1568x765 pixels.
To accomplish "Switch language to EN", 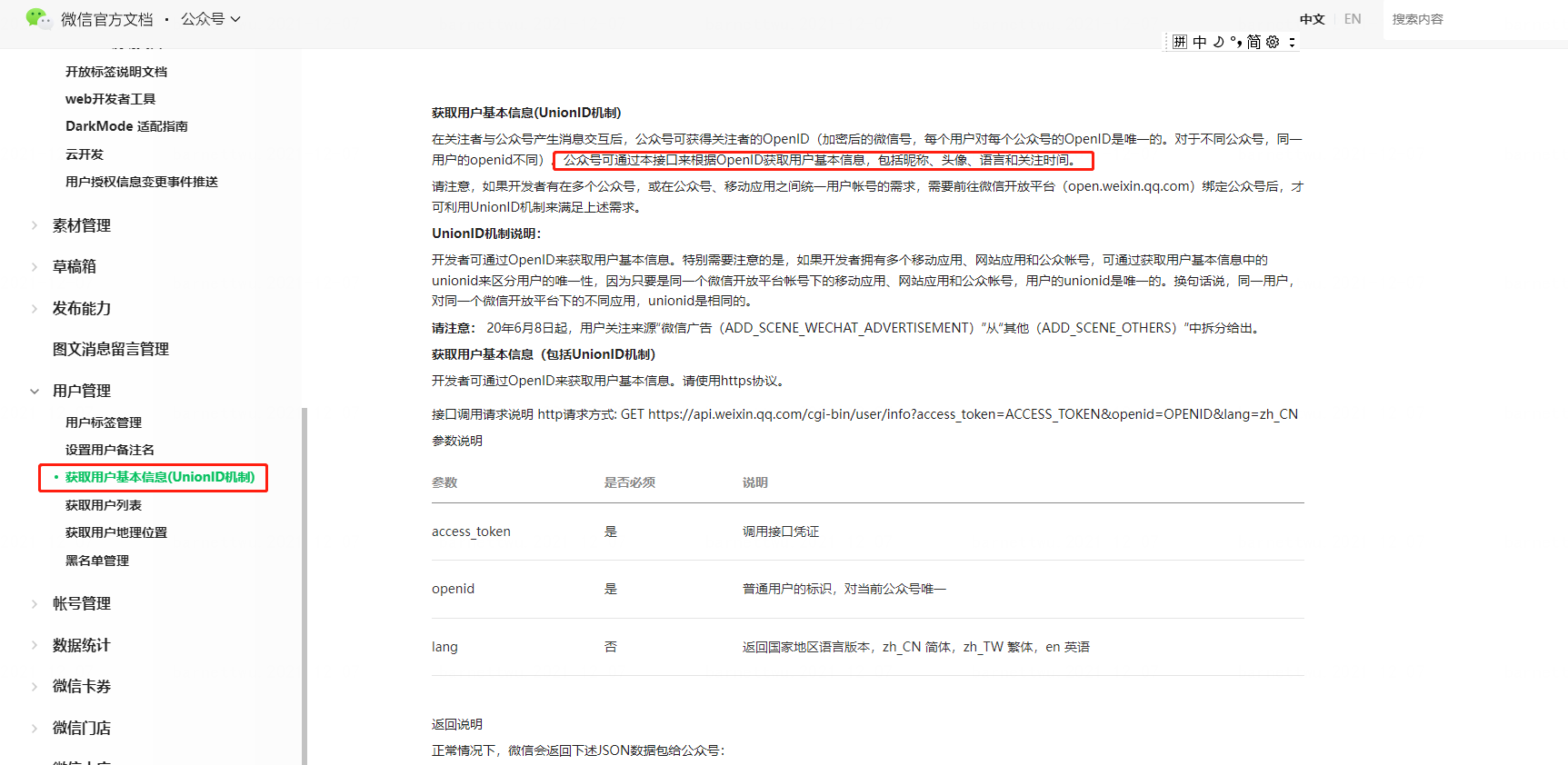I will [1353, 19].
